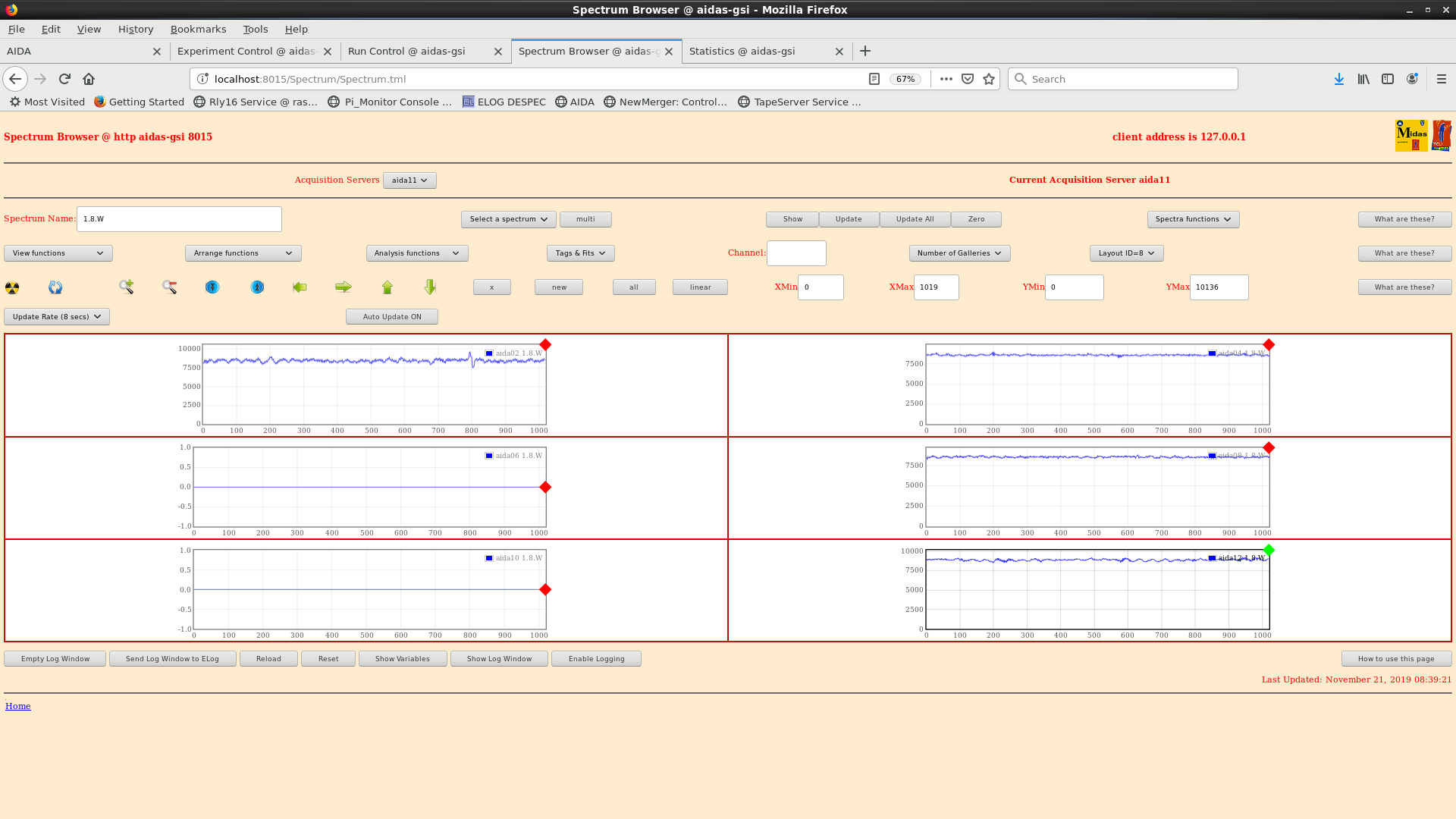Expand the Update Rate dropdown
The width and height of the screenshot is (1456, 819).
pyautogui.click(x=57, y=317)
